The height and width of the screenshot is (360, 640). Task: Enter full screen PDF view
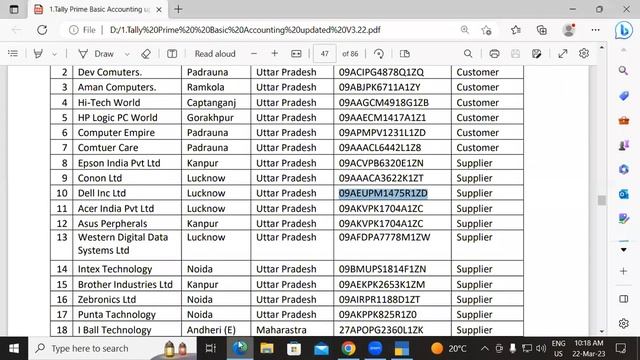point(563,53)
